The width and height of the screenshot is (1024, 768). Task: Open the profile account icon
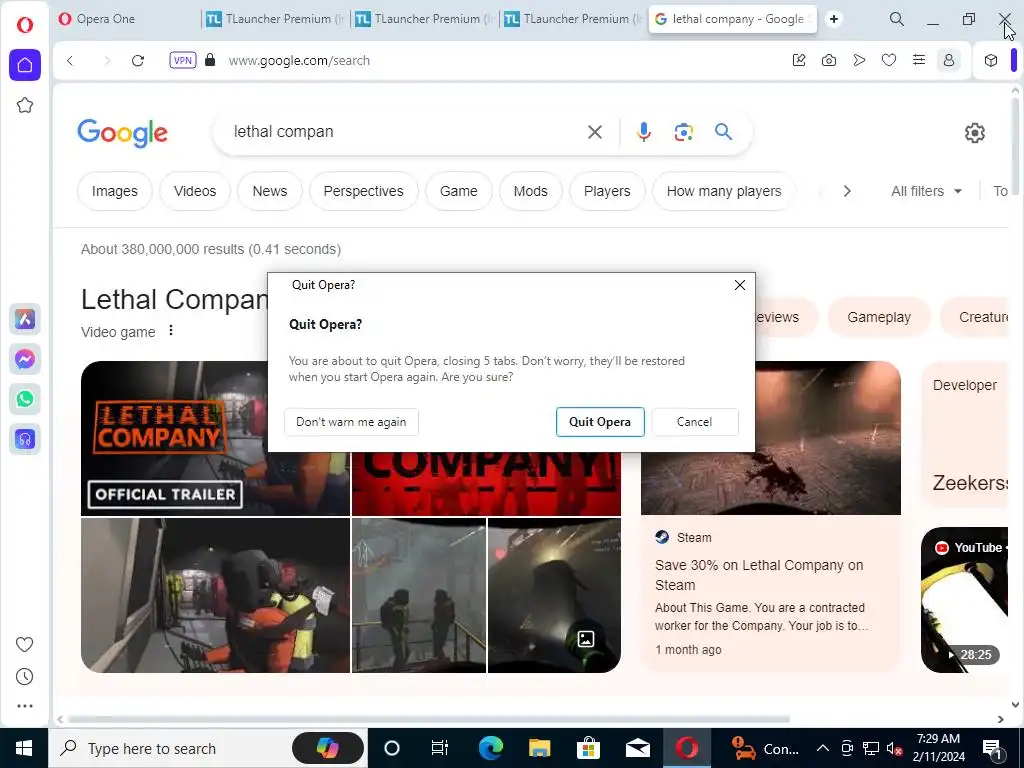949,60
